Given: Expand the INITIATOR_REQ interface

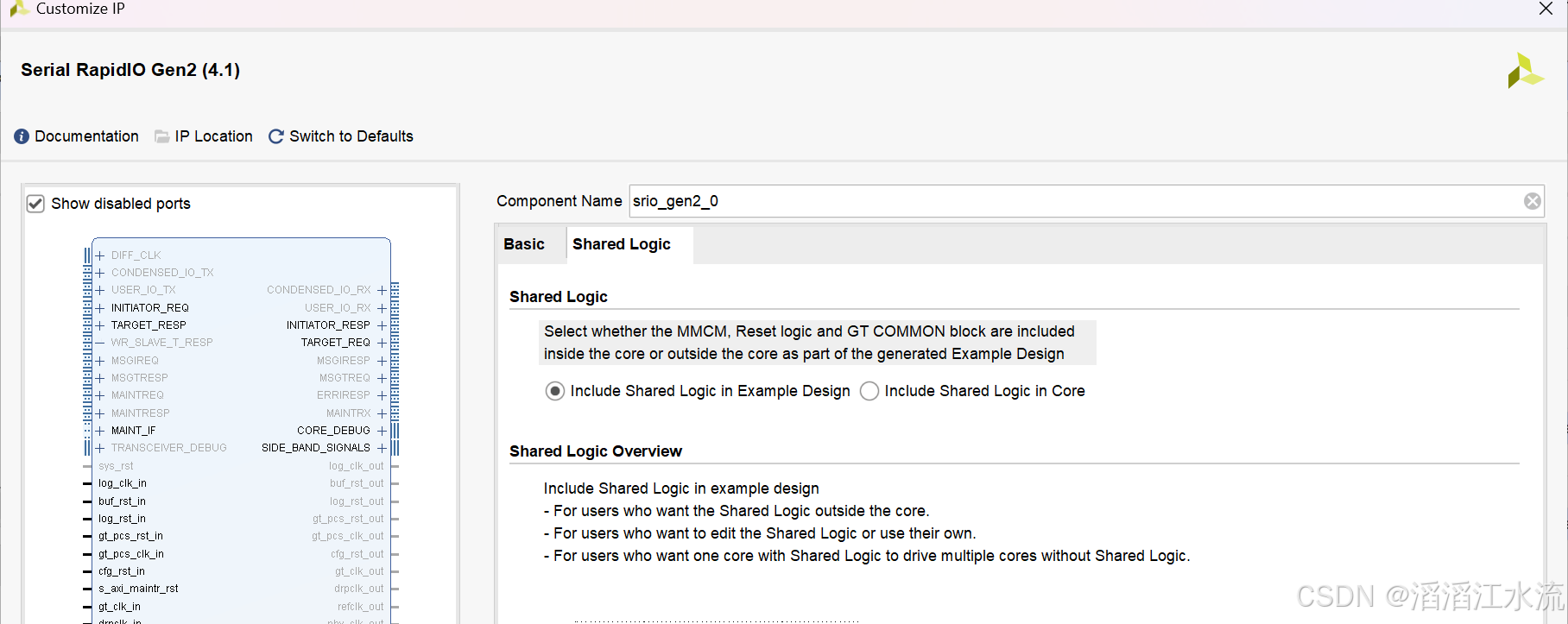Looking at the screenshot, I should pos(100,308).
